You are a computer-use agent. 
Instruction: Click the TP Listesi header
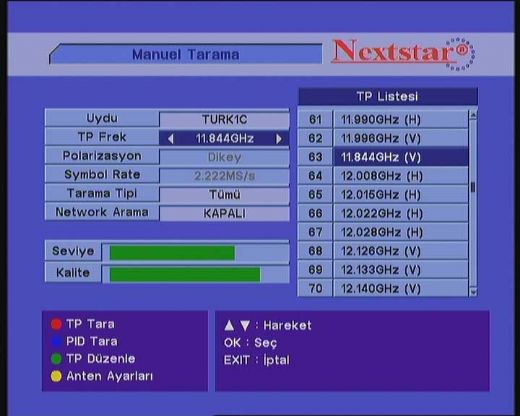click(x=388, y=97)
